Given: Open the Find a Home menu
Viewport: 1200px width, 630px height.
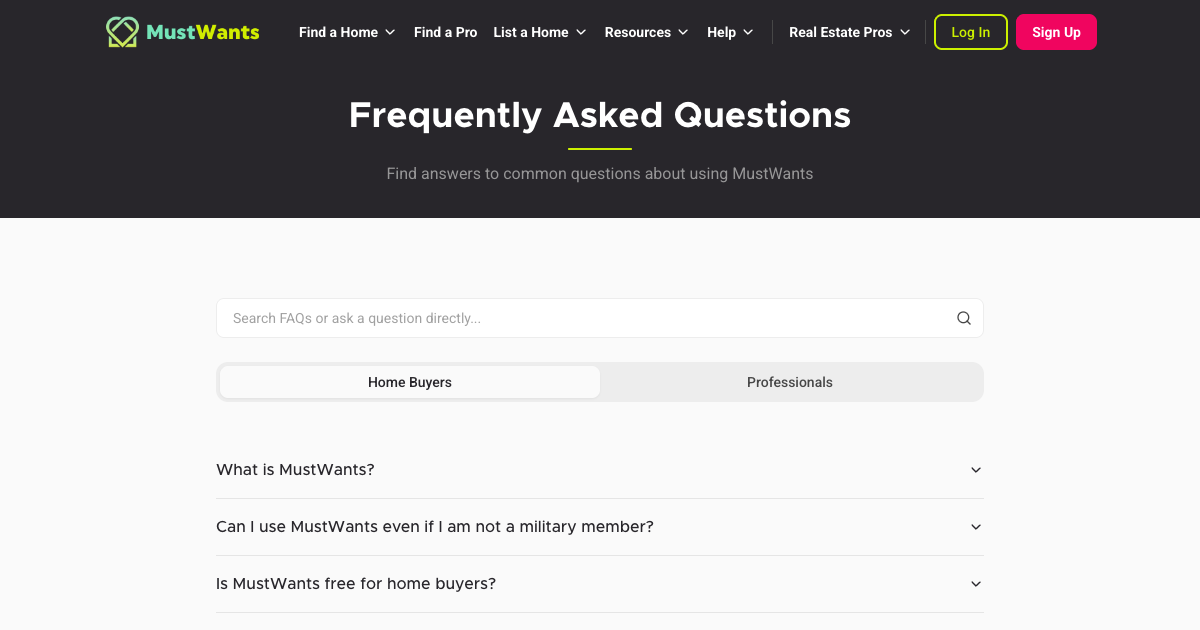Looking at the screenshot, I should 338,32.
